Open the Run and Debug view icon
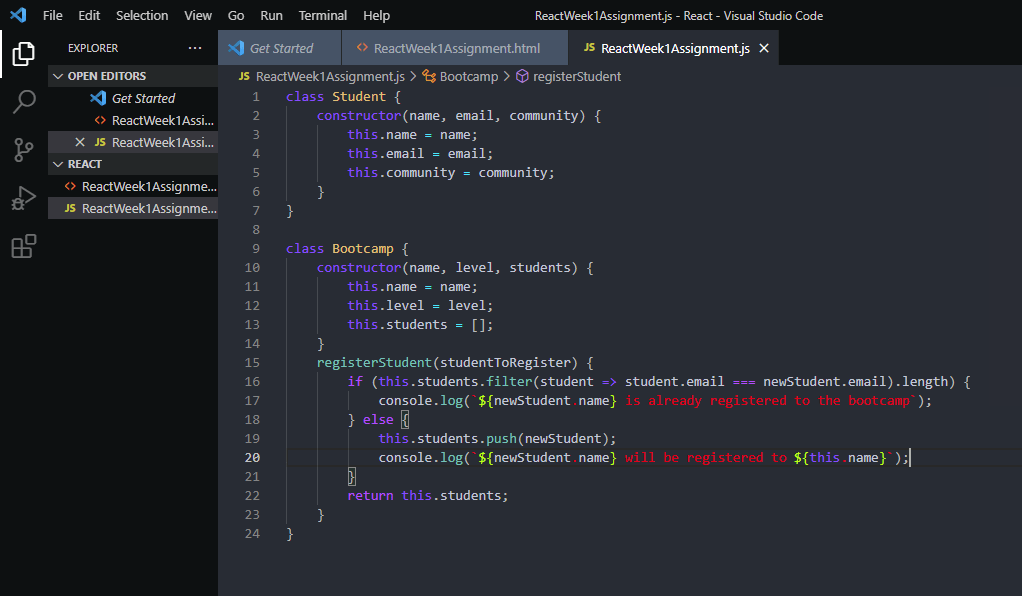1022x596 pixels. click(24, 198)
